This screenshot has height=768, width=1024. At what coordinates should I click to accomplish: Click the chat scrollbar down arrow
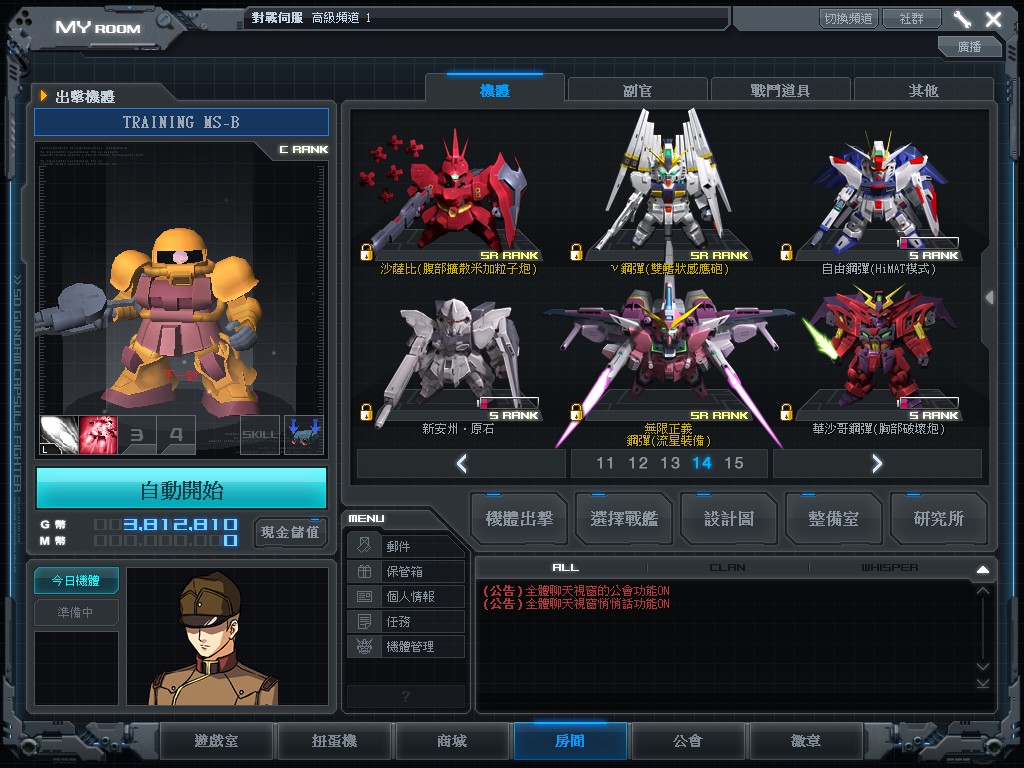coord(983,666)
